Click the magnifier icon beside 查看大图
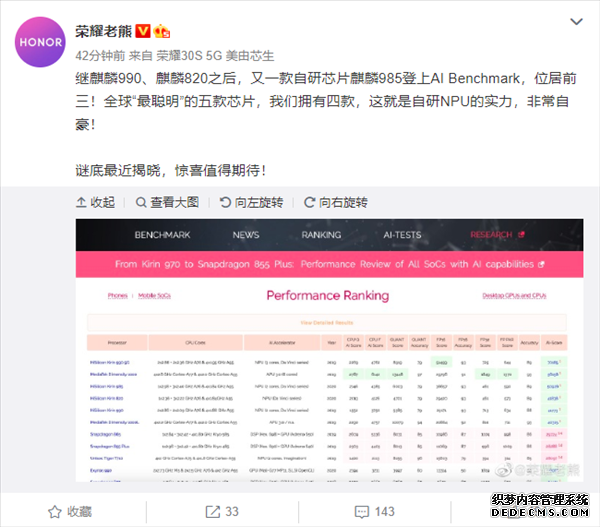This screenshot has height=527, width=600. [x=141, y=202]
